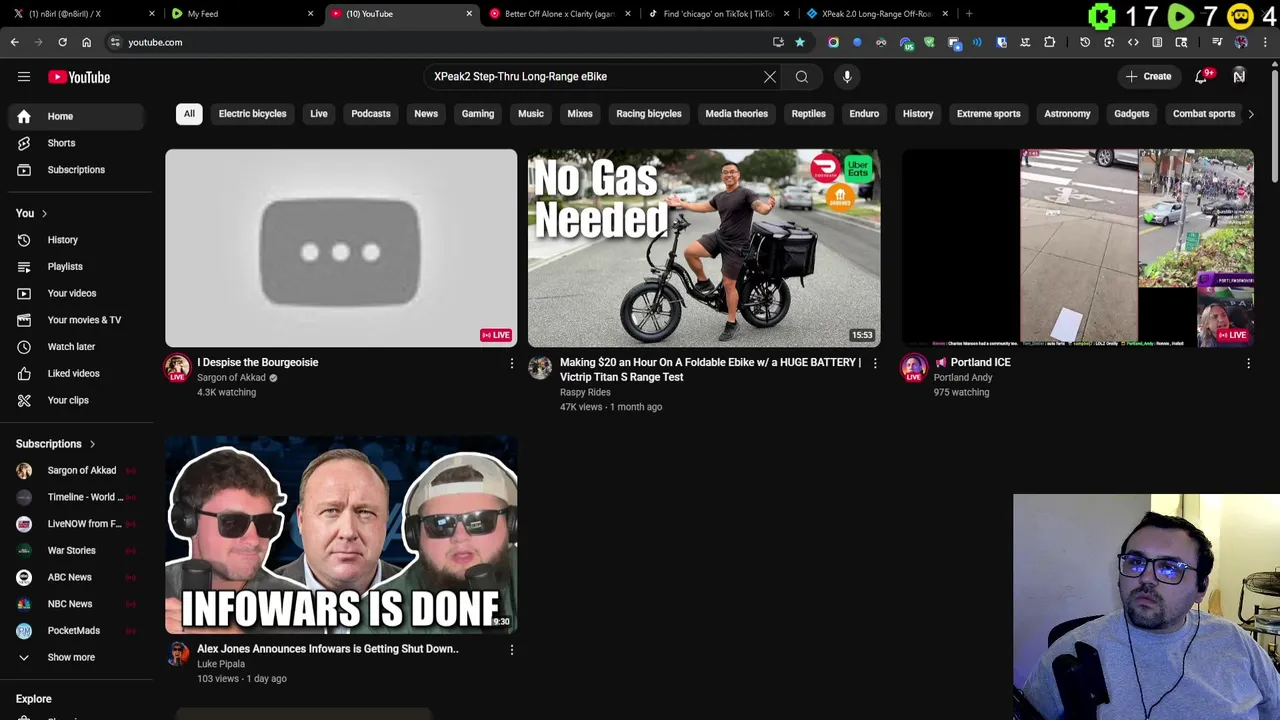Open Raspy Rides channel link
Viewport: 1280px width, 720px height.
tap(585, 392)
